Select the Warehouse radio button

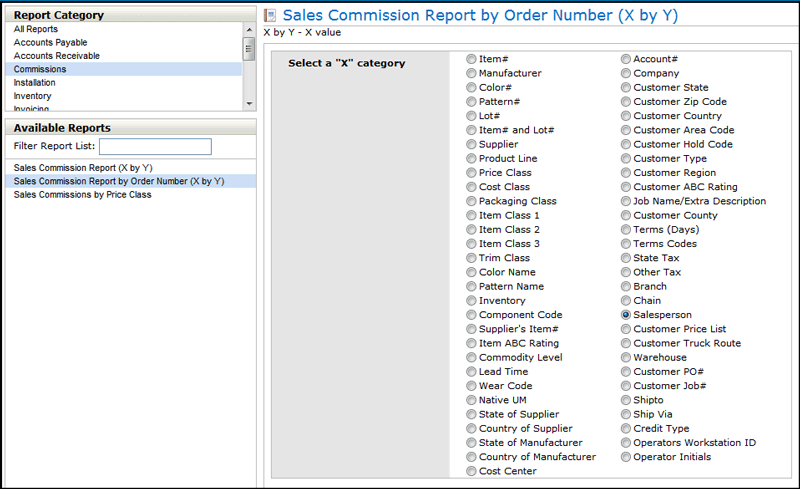click(x=626, y=358)
